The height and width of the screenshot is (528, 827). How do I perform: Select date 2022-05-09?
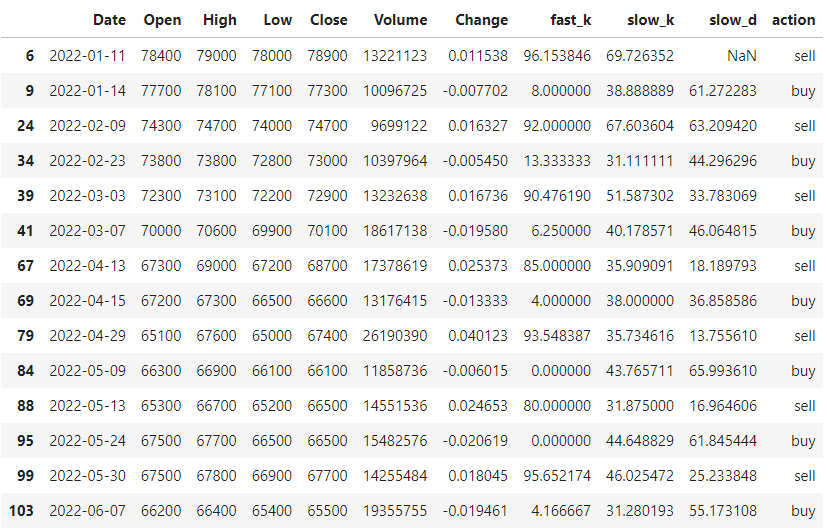(88, 370)
